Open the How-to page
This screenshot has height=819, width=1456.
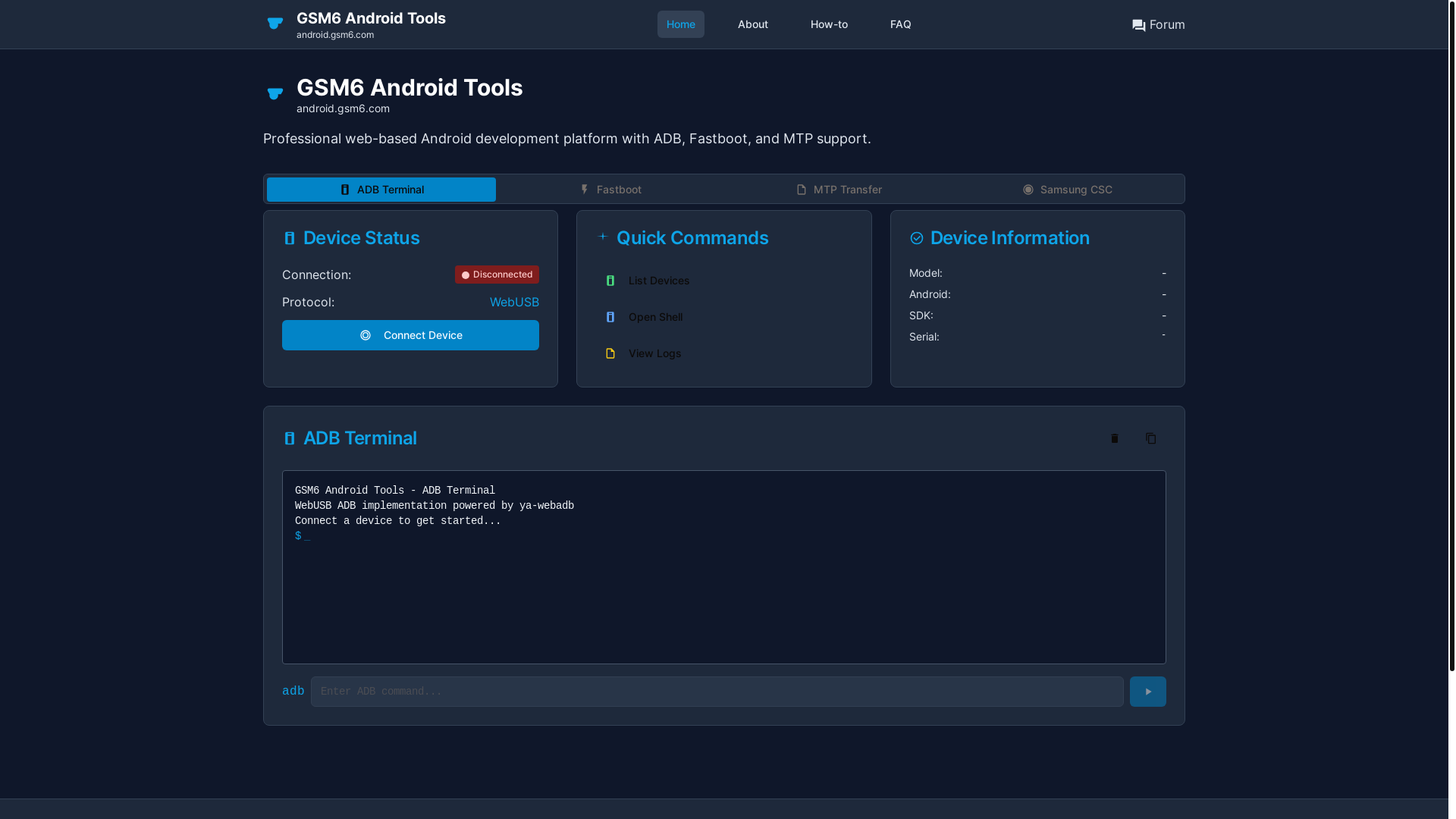(x=829, y=24)
